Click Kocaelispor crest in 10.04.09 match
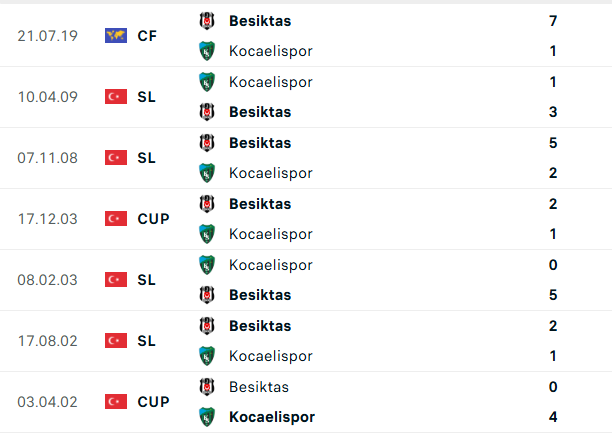Screen dimensions: 612x435 point(207,82)
